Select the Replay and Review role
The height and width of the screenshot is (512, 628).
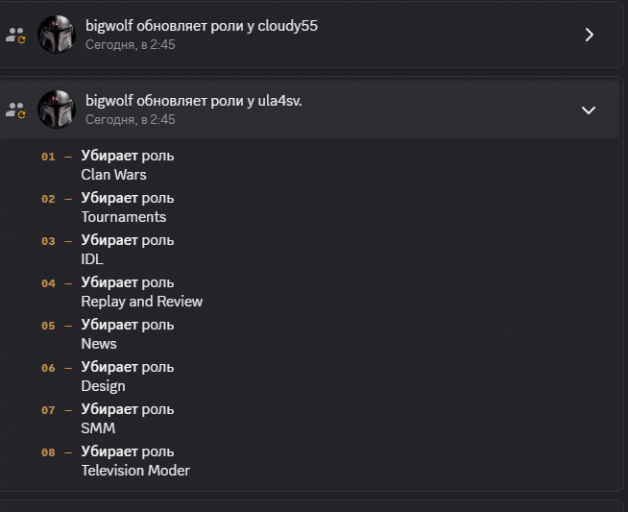tap(142, 301)
